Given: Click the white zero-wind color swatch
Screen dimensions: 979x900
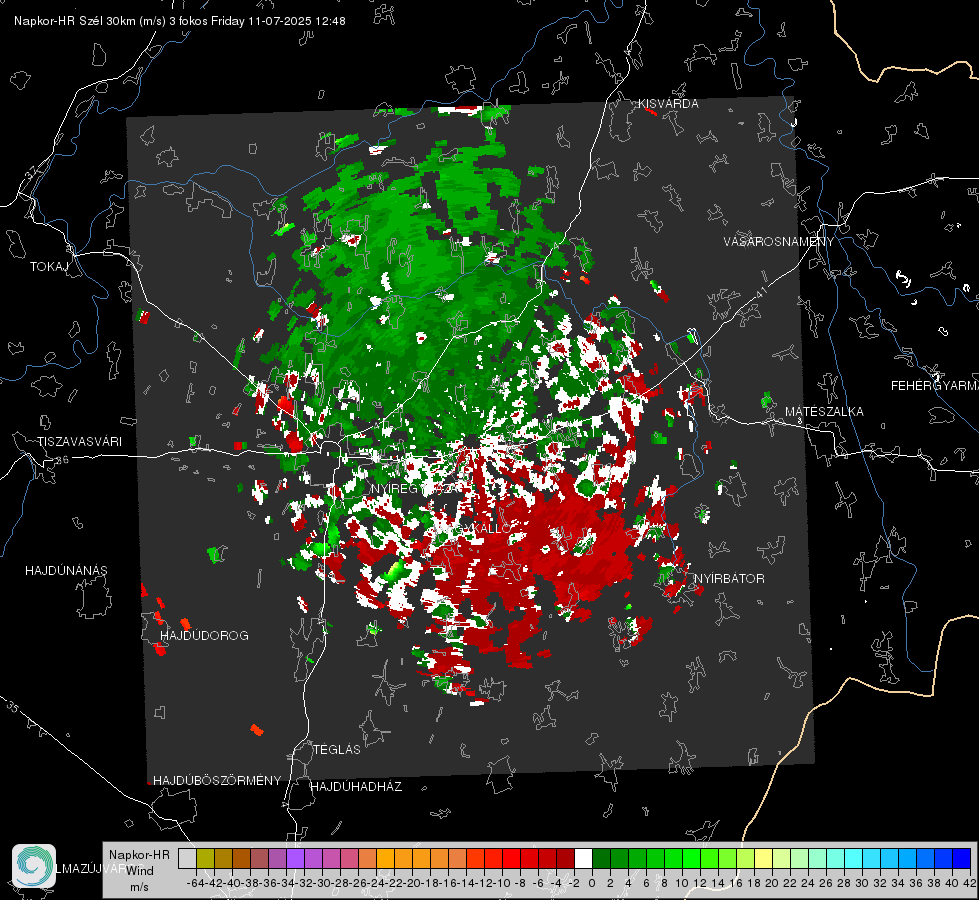Looking at the screenshot, I should 583,859.
